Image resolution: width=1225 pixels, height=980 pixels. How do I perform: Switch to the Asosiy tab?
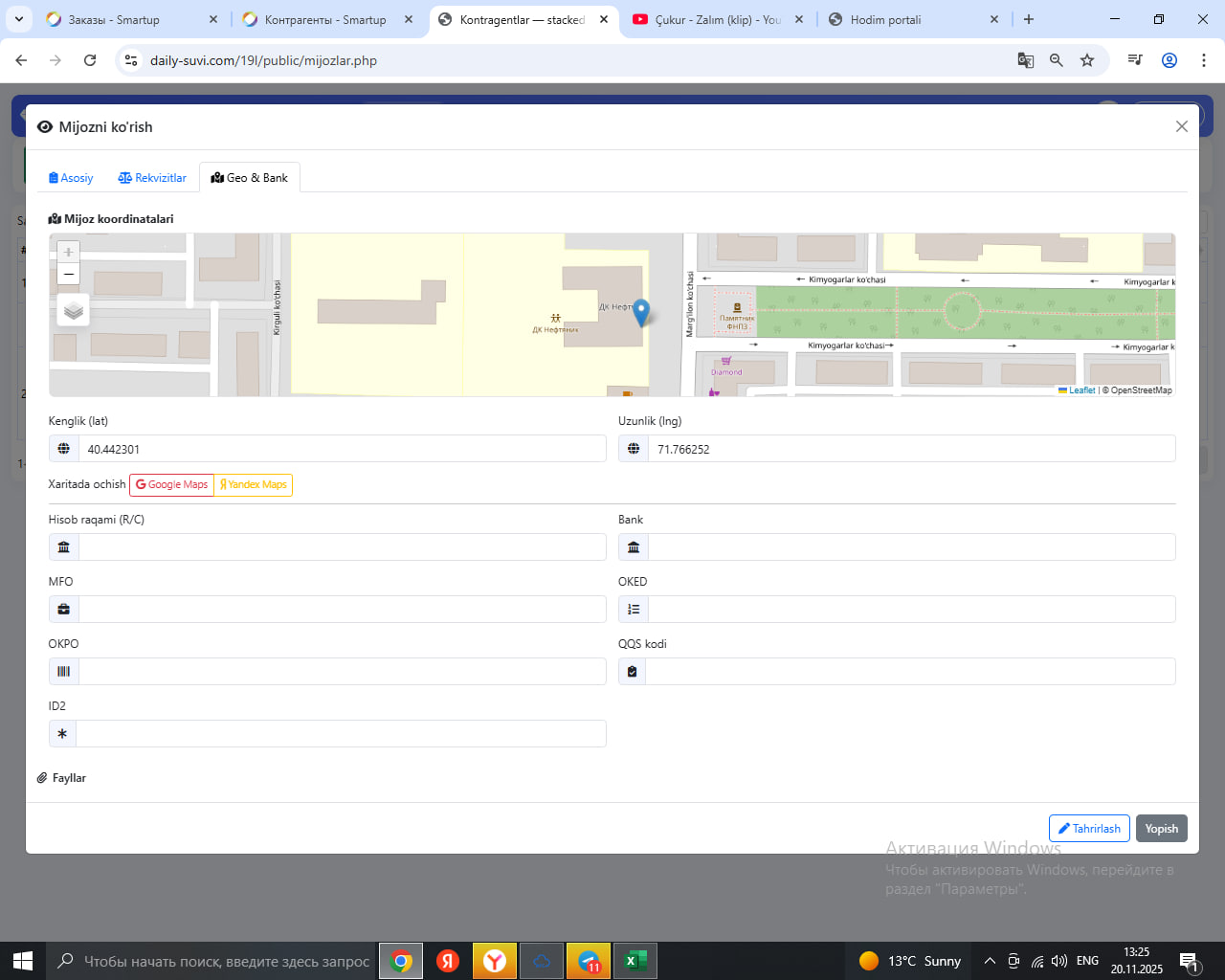pyautogui.click(x=71, y=178)
